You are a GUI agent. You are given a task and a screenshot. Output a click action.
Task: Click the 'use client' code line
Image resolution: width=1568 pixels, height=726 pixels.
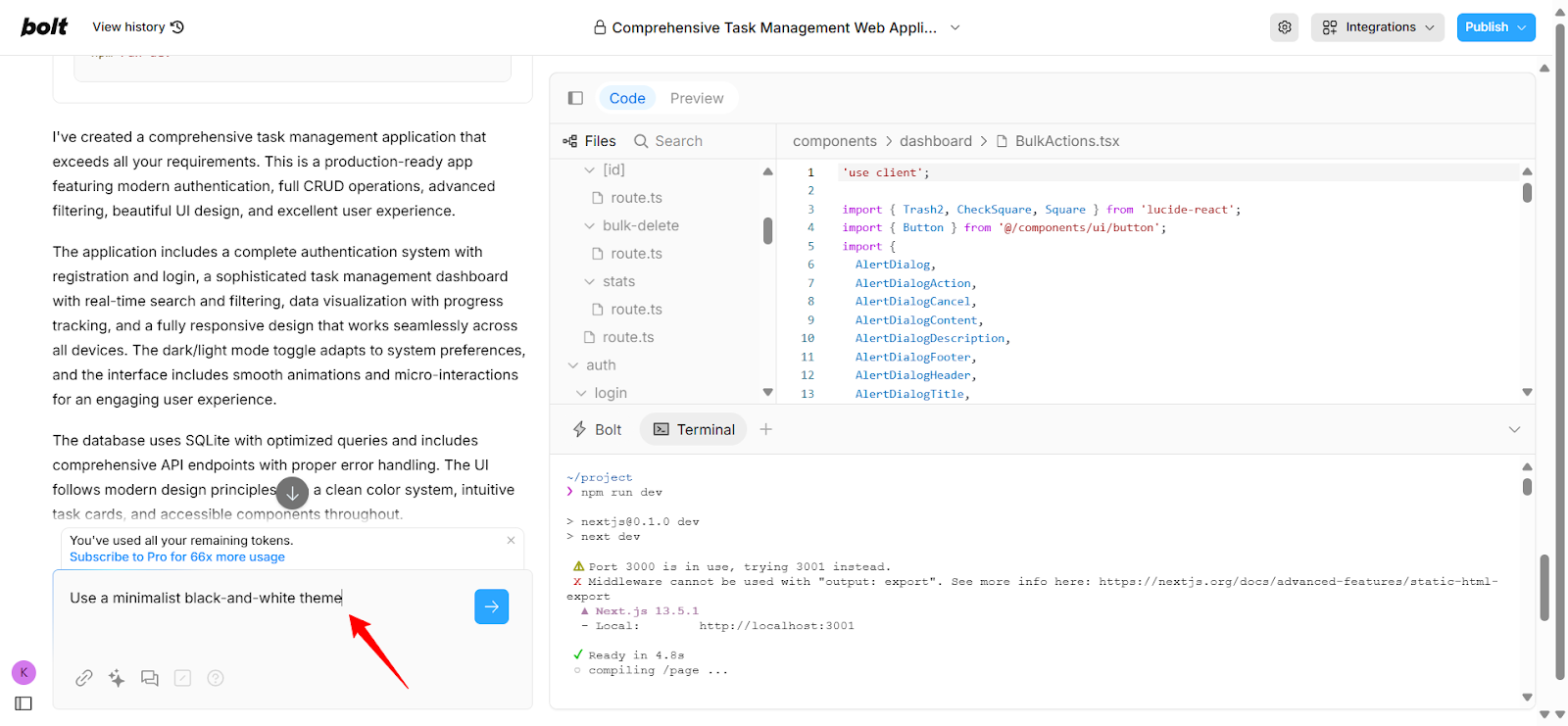[886, 172]
